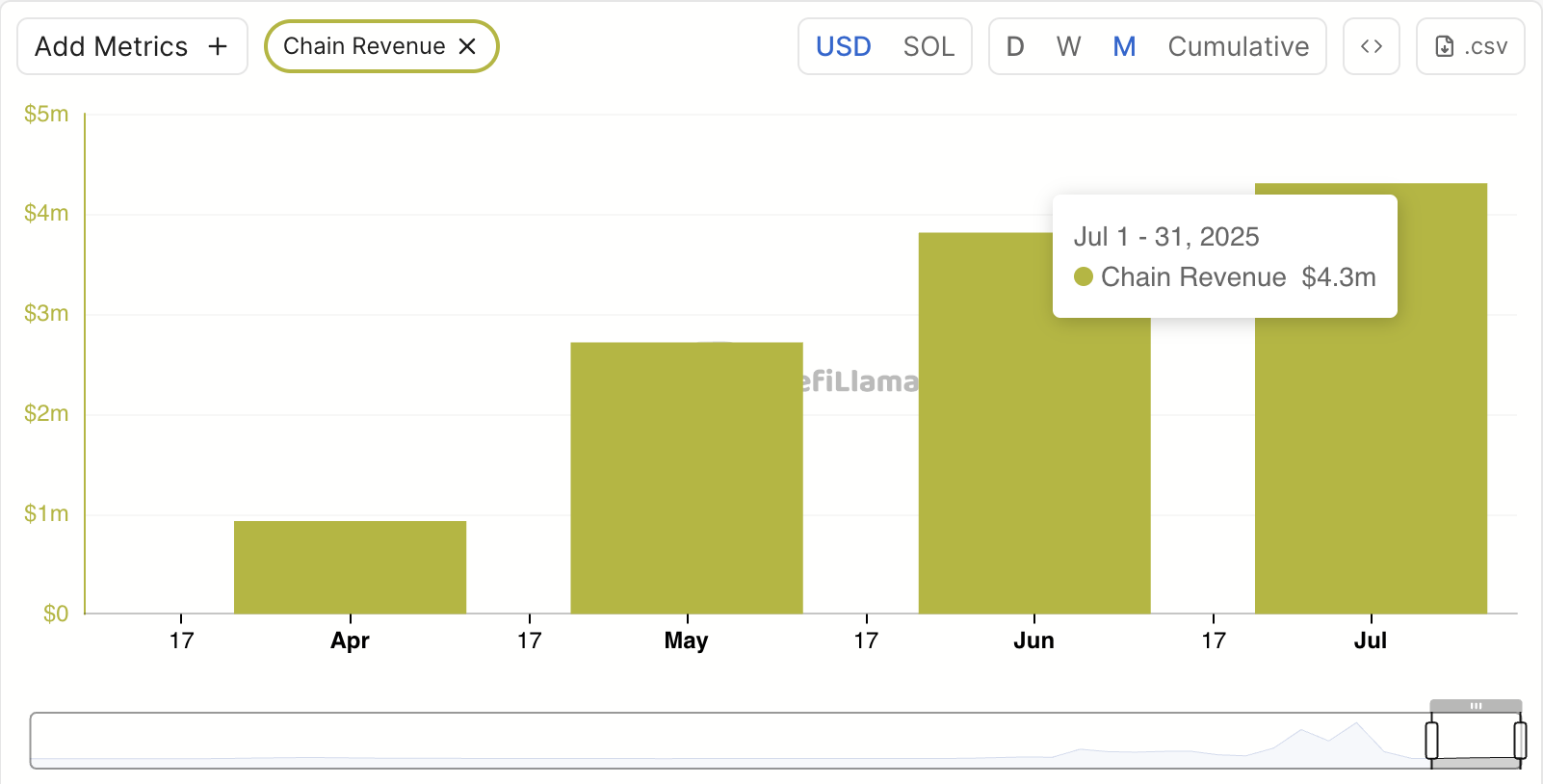This screenshot has width=1543, height=784.
Task: Remove Chain Revenue metric via X icon
Action: [x=467, y=46]
